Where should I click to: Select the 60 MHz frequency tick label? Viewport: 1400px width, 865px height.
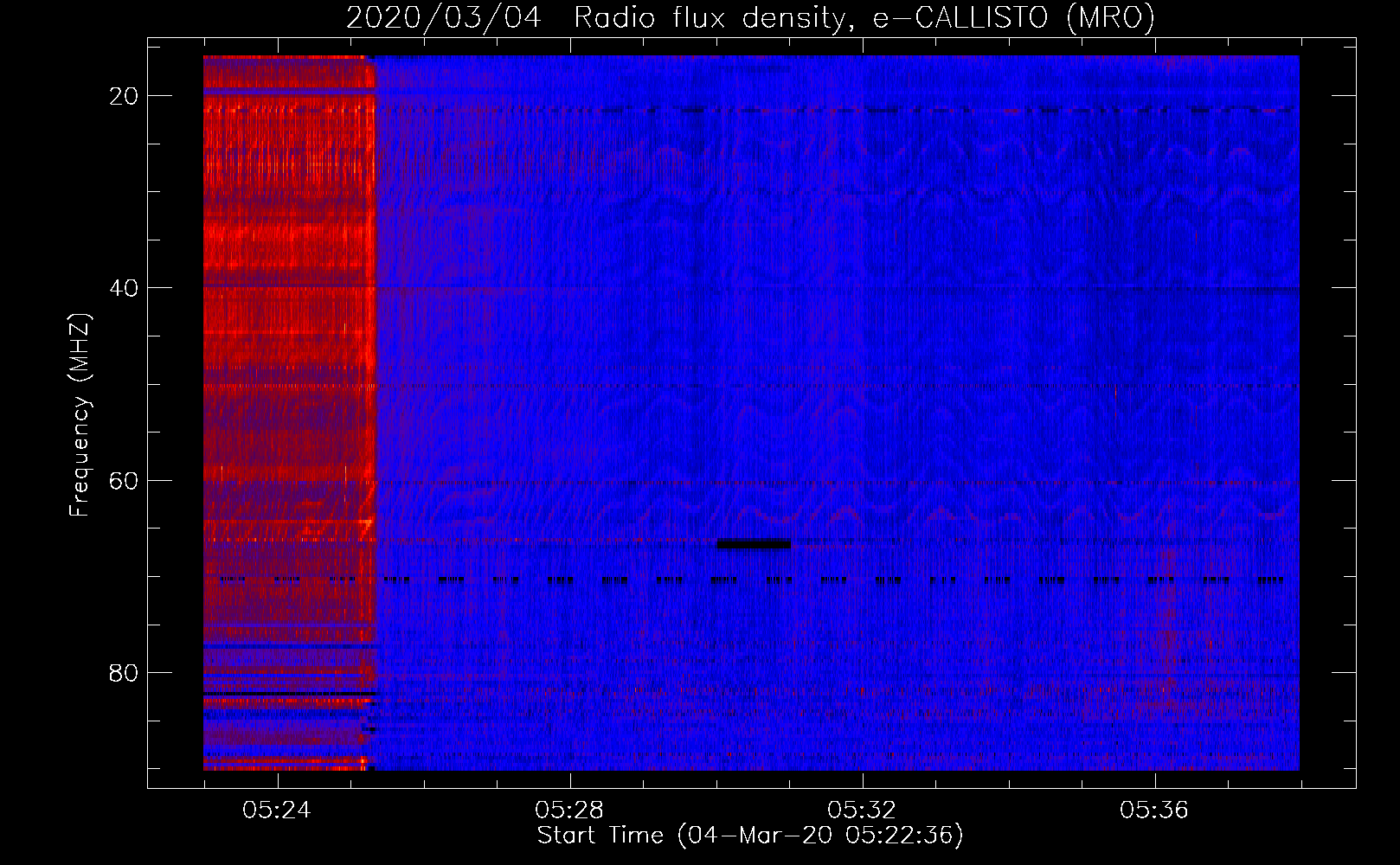pos(124,481)
